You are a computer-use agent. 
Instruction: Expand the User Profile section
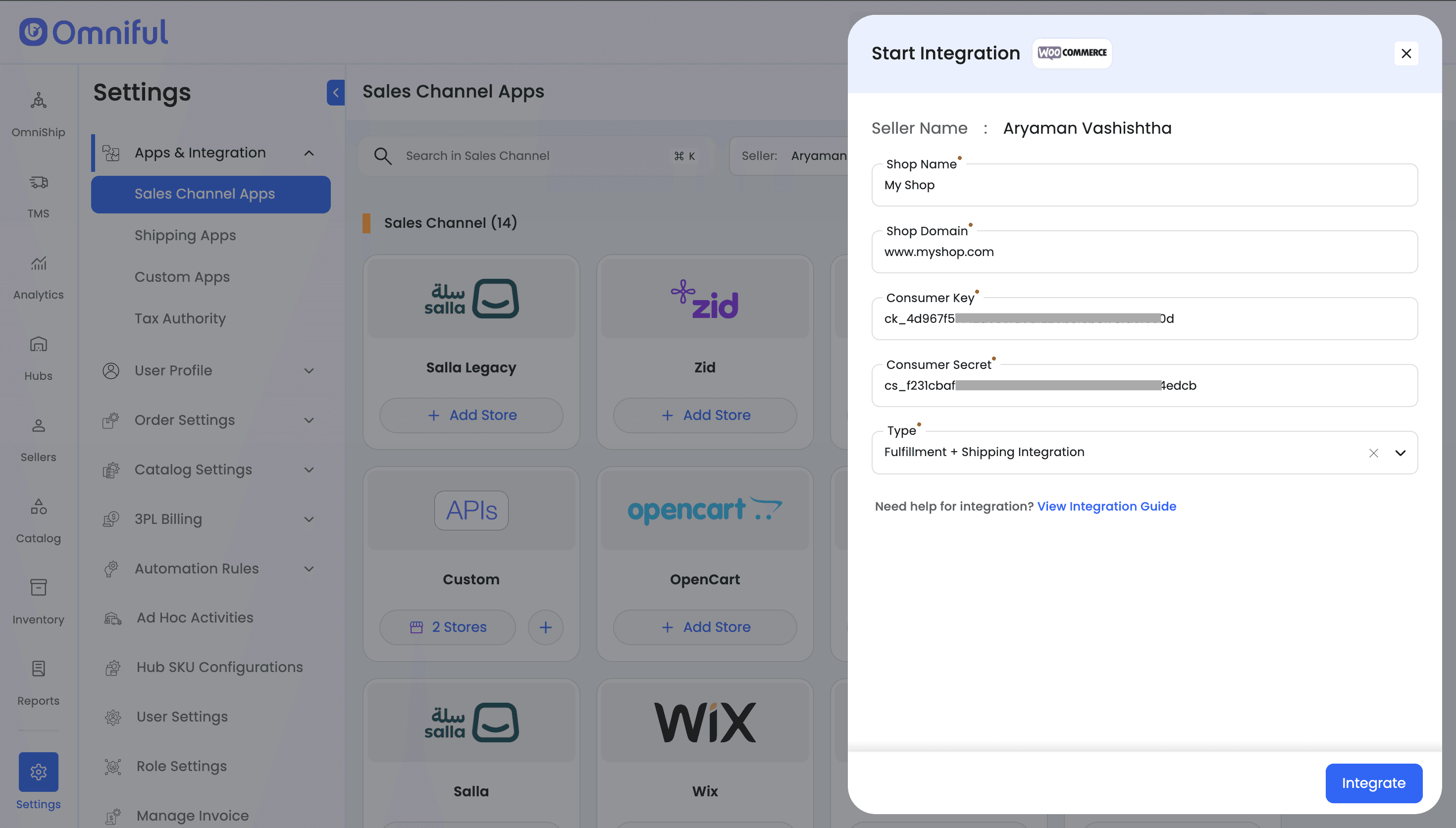[x=309, y=371]
